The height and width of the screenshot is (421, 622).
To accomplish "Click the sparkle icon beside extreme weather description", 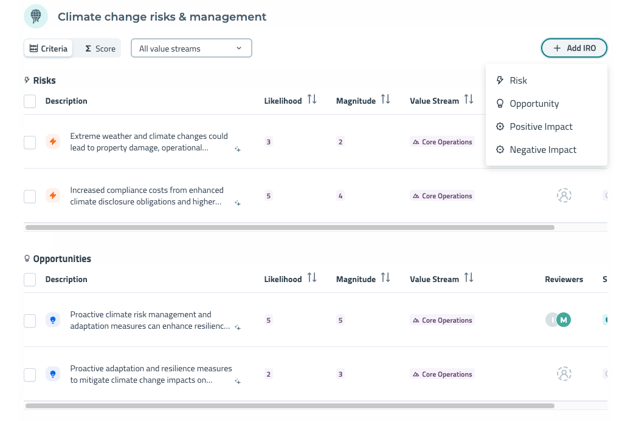I will 238,149.
